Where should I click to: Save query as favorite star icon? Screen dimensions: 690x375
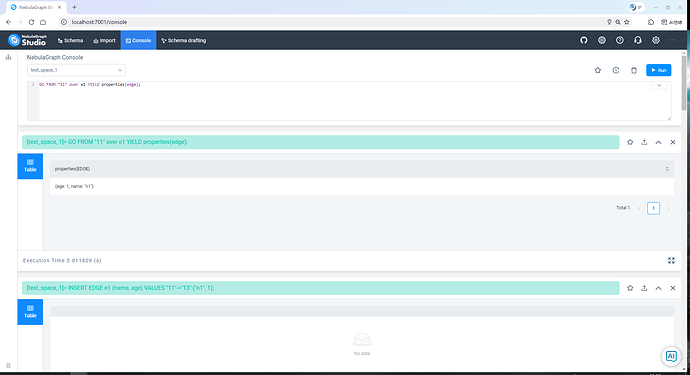598,70
